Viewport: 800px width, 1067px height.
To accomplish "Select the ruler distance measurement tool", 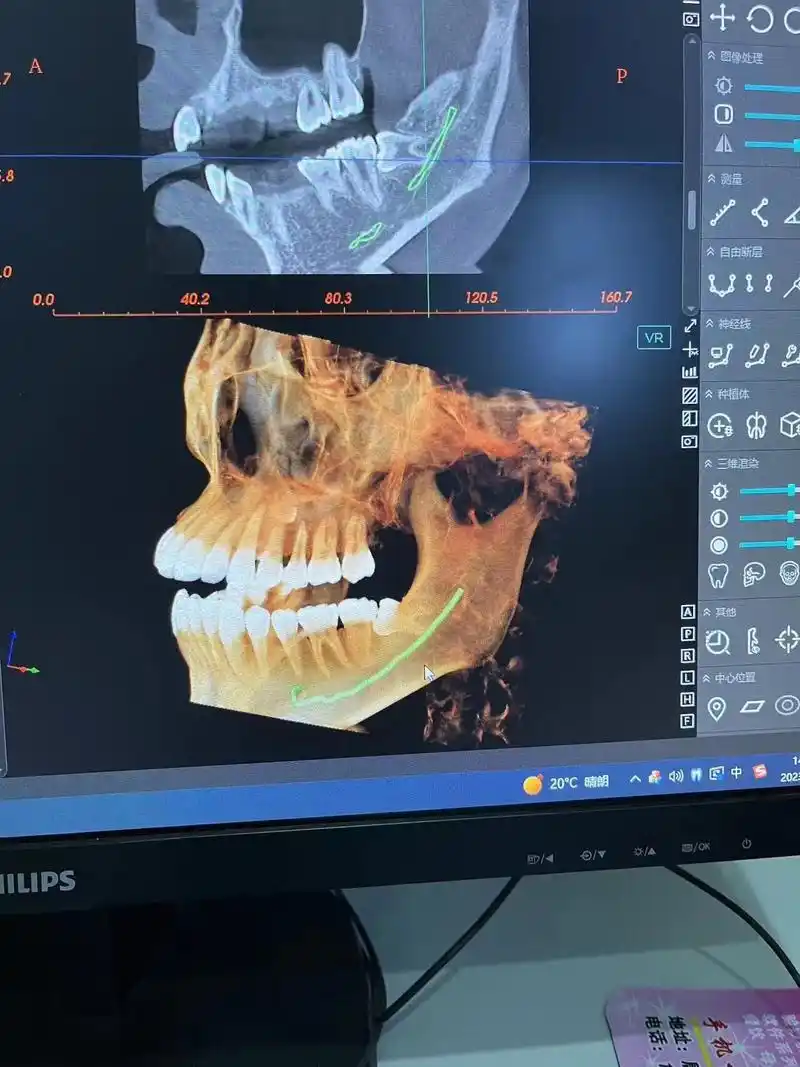I will tap(723, 212).
